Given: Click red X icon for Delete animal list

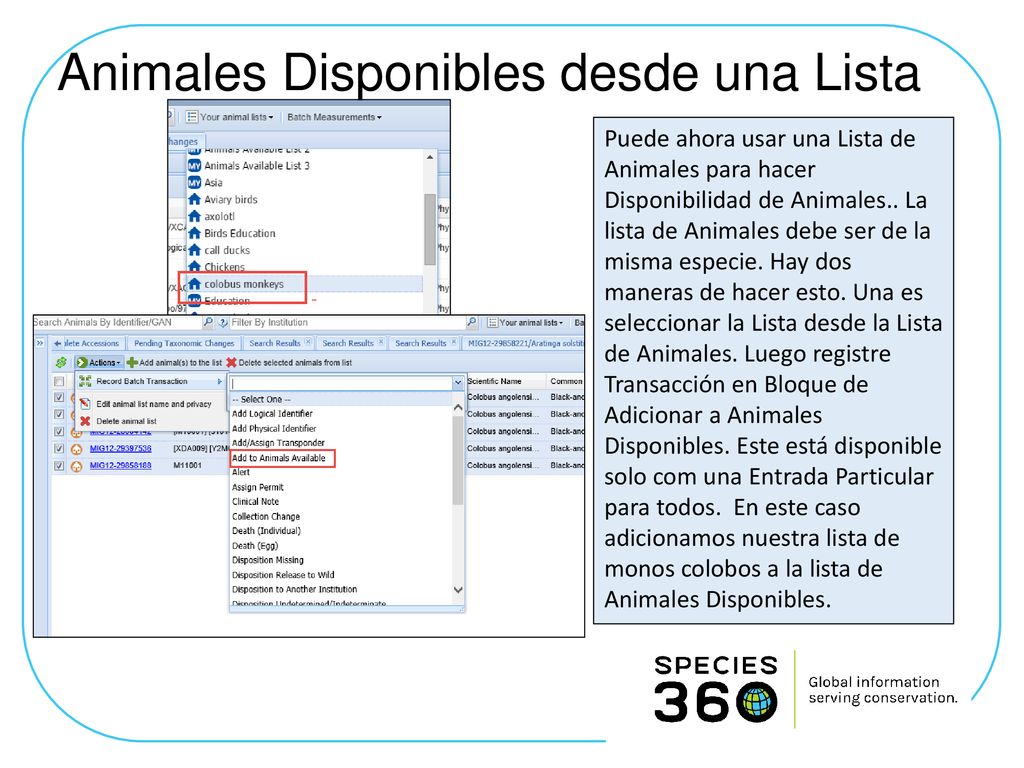Looking at the screenshot, I should pos(85,421).
